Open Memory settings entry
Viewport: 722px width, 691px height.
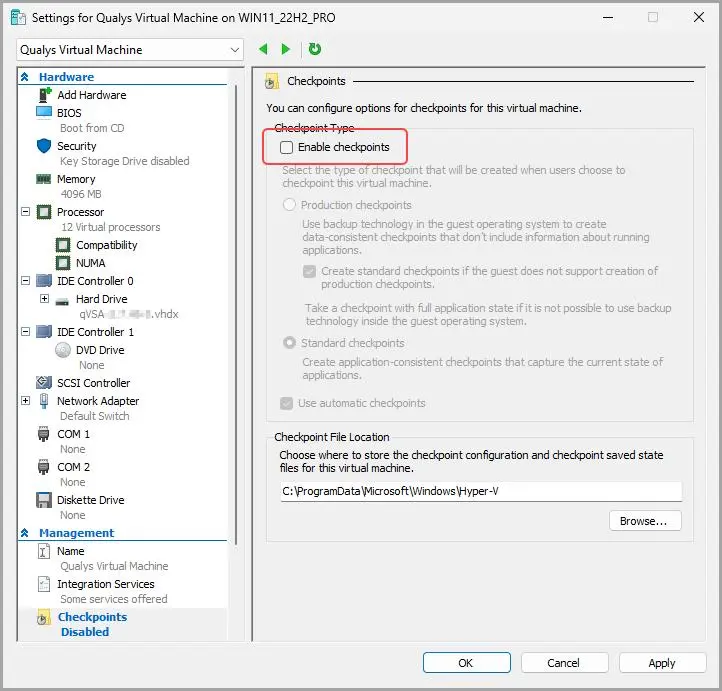click(76, 179)
